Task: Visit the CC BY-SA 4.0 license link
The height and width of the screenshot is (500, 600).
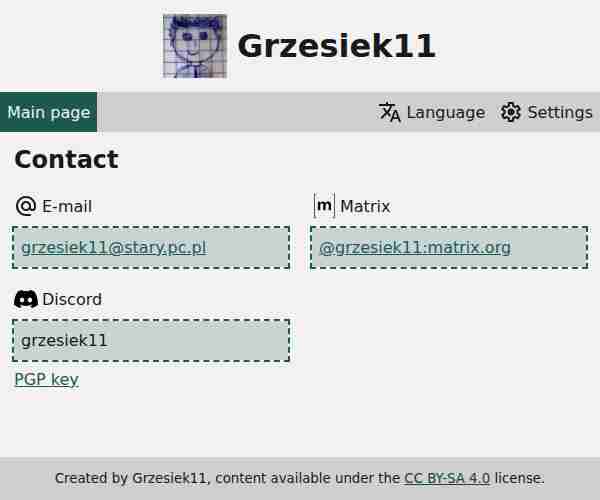Action: click(x=447, y=478)
